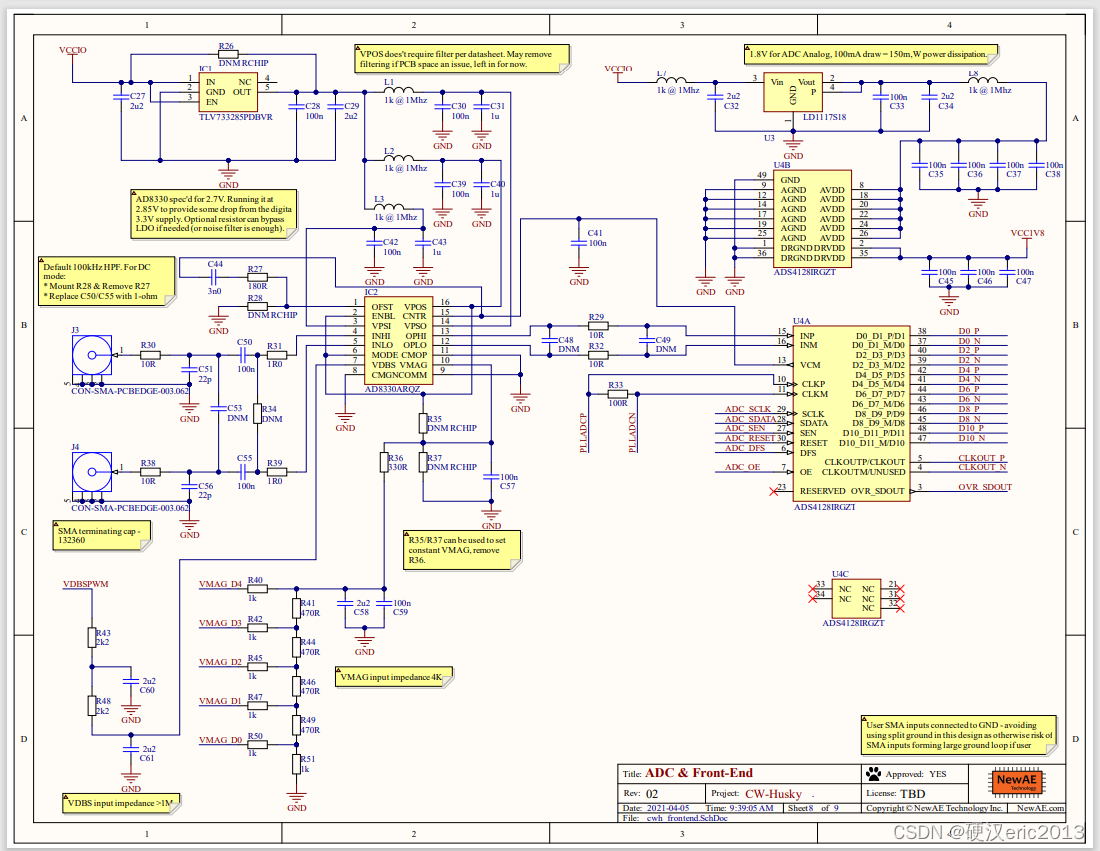Click the Sheet8 of 9 field
Image resolution: width=1100 pixels, height=851 pixels.
click(x=813, y=808)
